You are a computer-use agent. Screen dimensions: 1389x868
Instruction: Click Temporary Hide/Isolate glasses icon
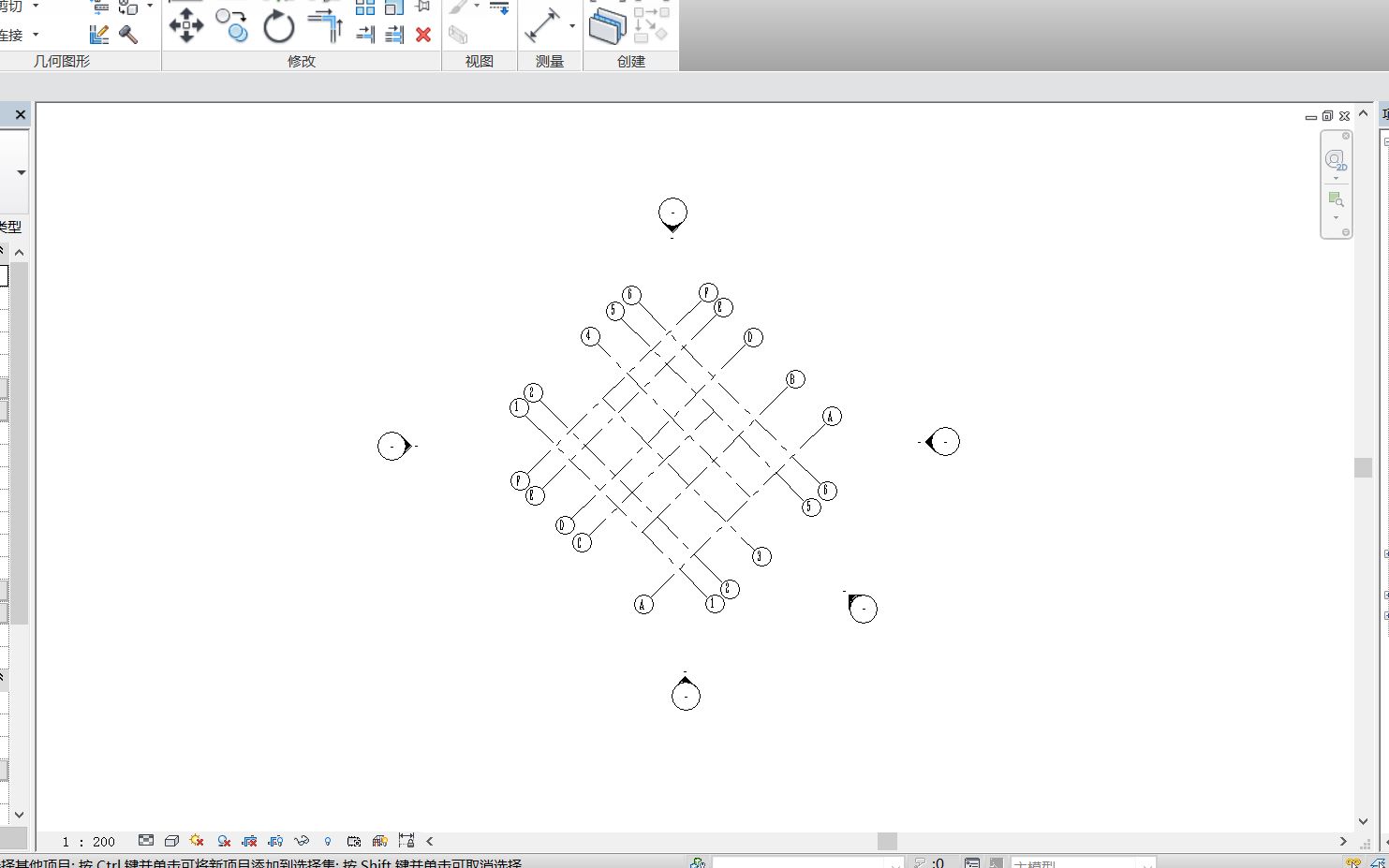(302, 841)
